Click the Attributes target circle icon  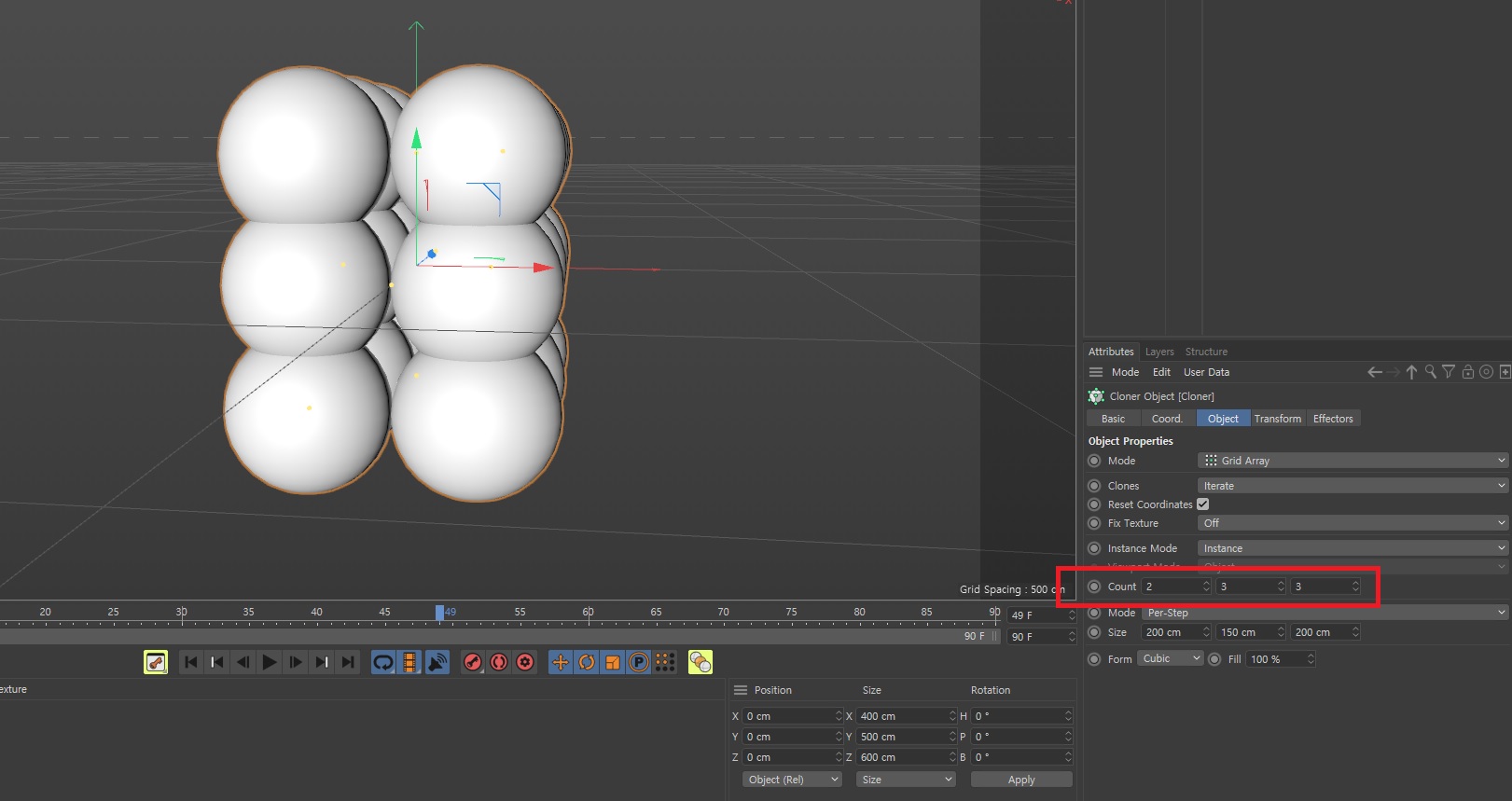point(1487,372)
